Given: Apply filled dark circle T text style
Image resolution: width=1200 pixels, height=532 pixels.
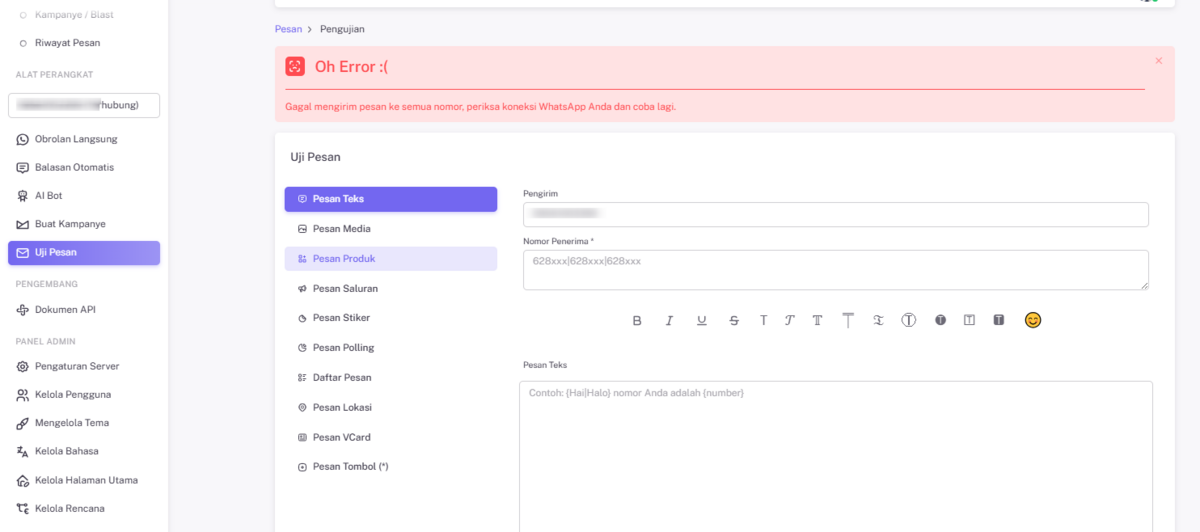Looking at the screenshot, I should [x=940, y=320].
